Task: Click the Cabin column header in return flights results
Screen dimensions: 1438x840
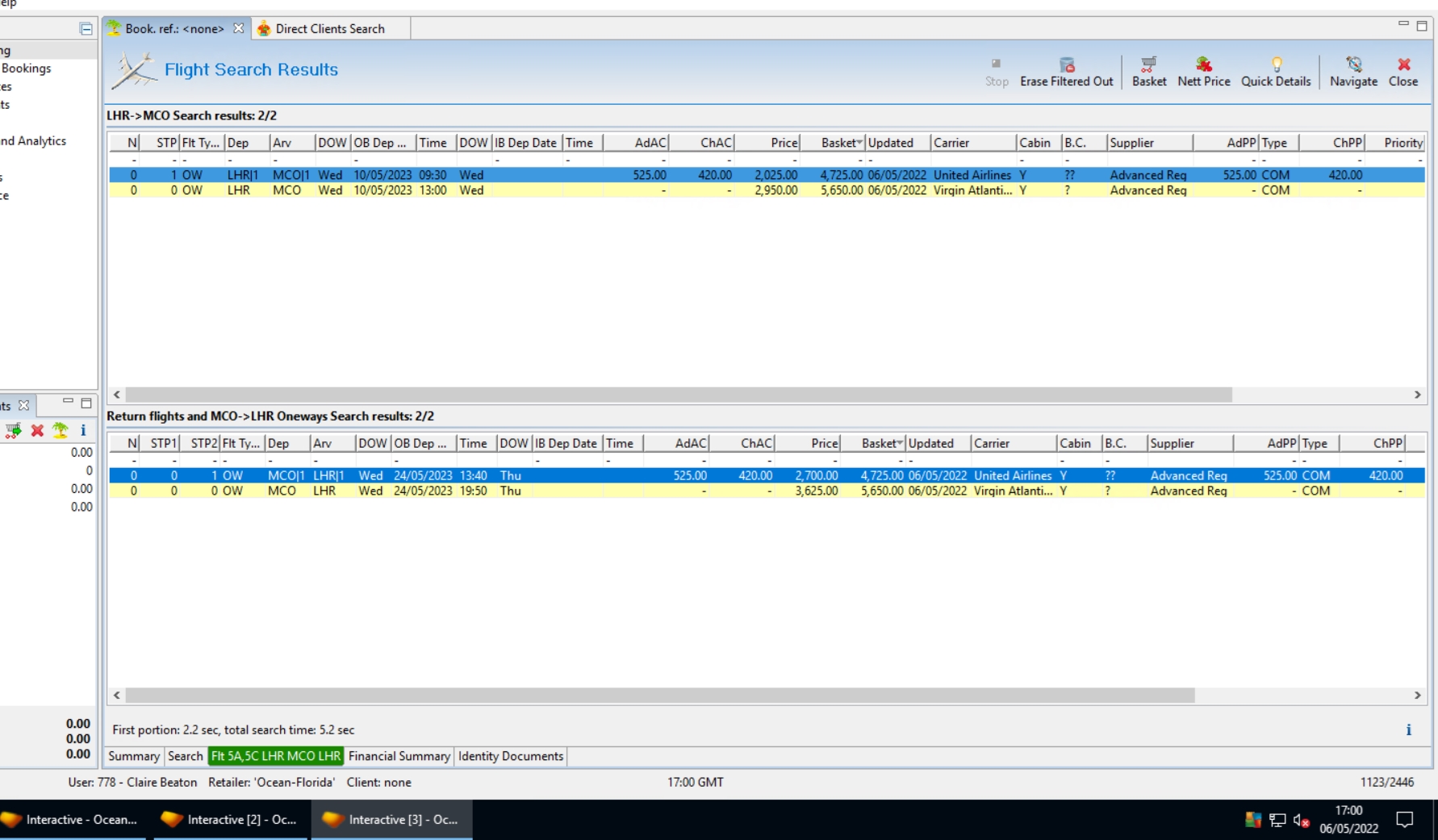Action: 1079,443
